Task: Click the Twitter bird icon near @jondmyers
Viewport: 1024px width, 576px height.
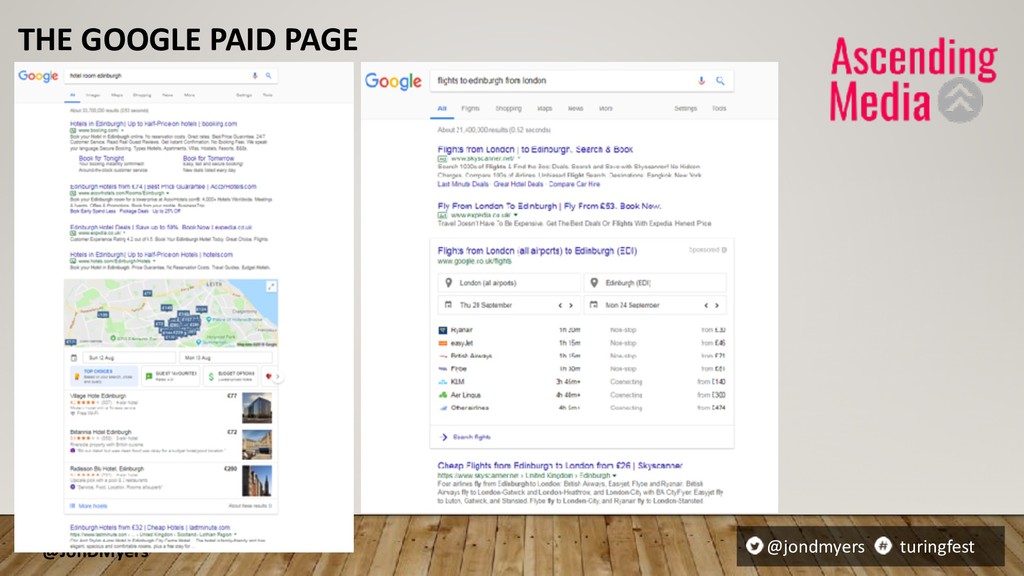Action: point(754,546)
